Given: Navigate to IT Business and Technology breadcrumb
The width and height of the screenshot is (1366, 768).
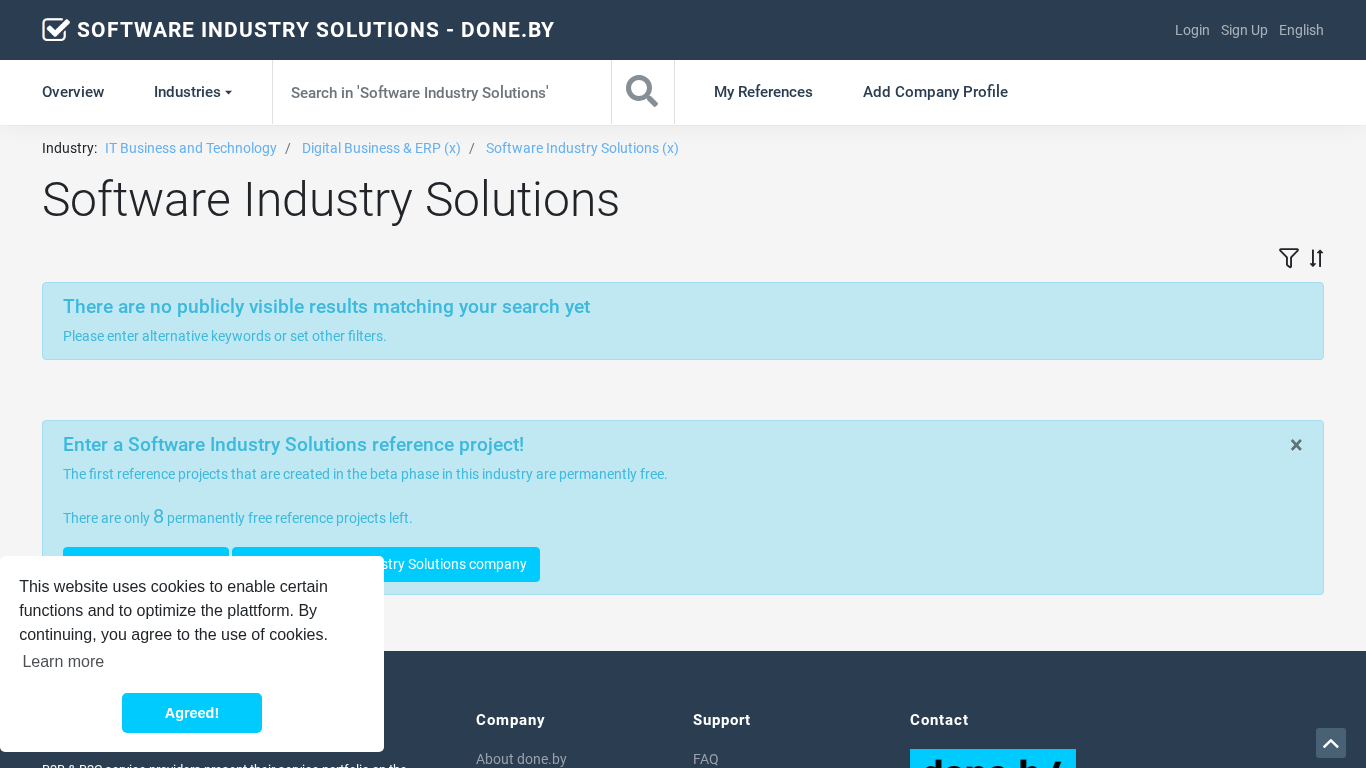Looking at the screenshot, I should point(191,148).
